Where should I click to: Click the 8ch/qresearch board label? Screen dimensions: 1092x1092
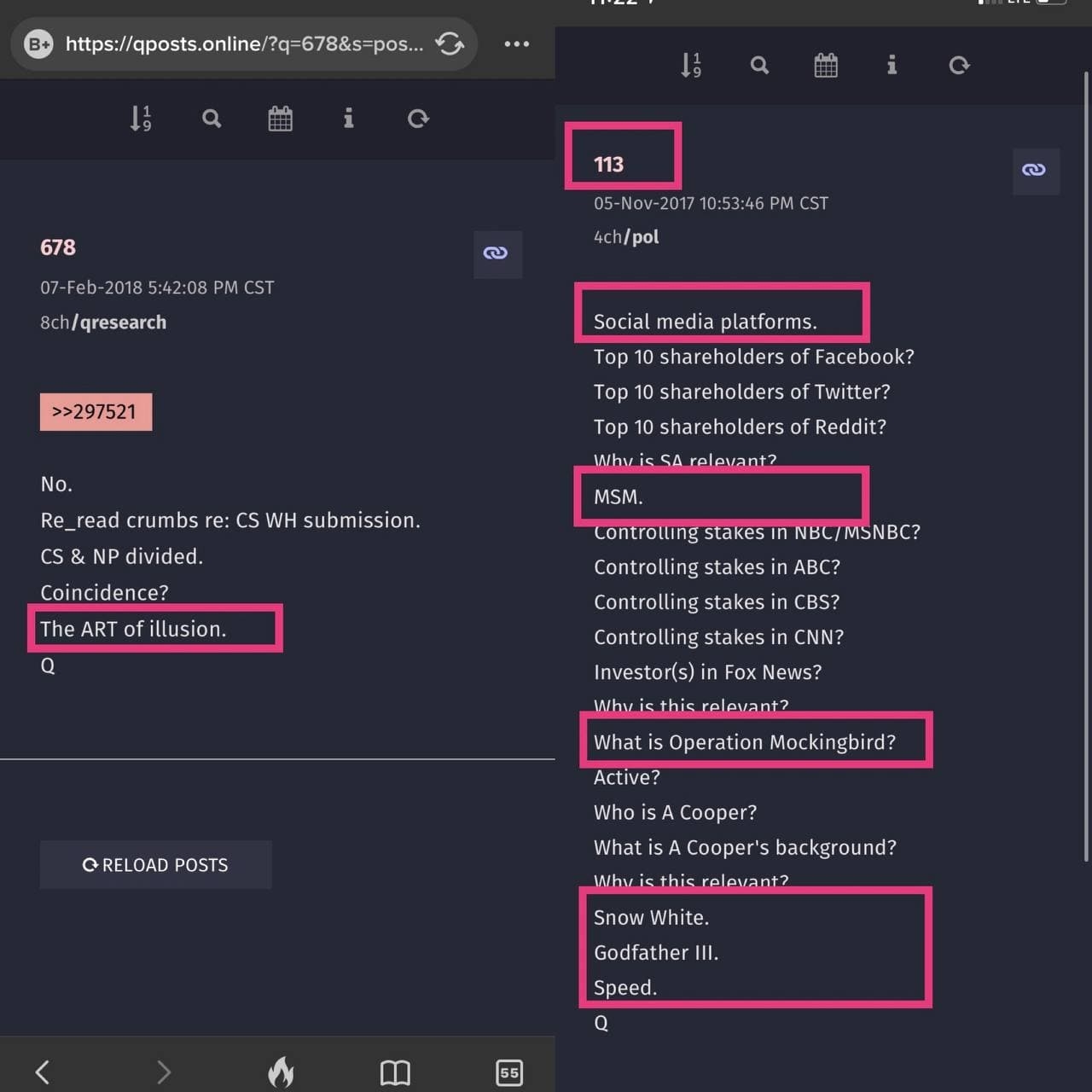(x=103, y=322)
